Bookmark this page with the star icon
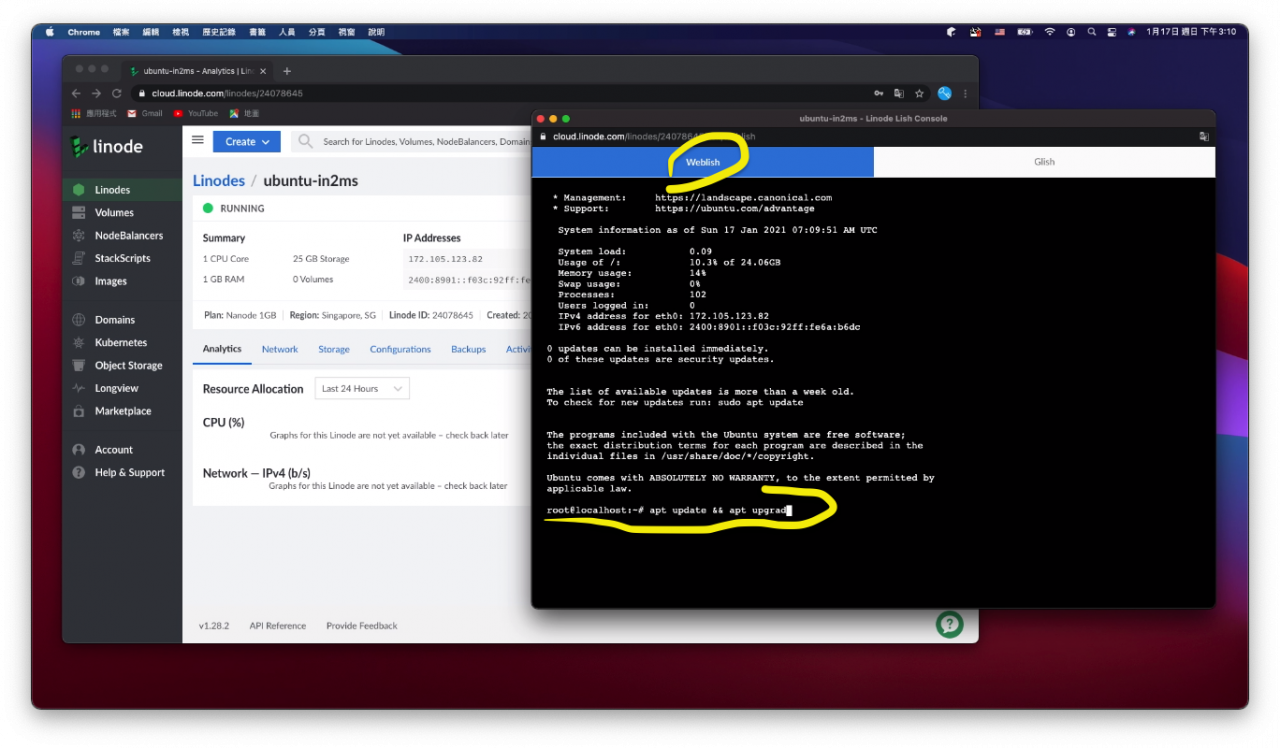 point(919,93)
